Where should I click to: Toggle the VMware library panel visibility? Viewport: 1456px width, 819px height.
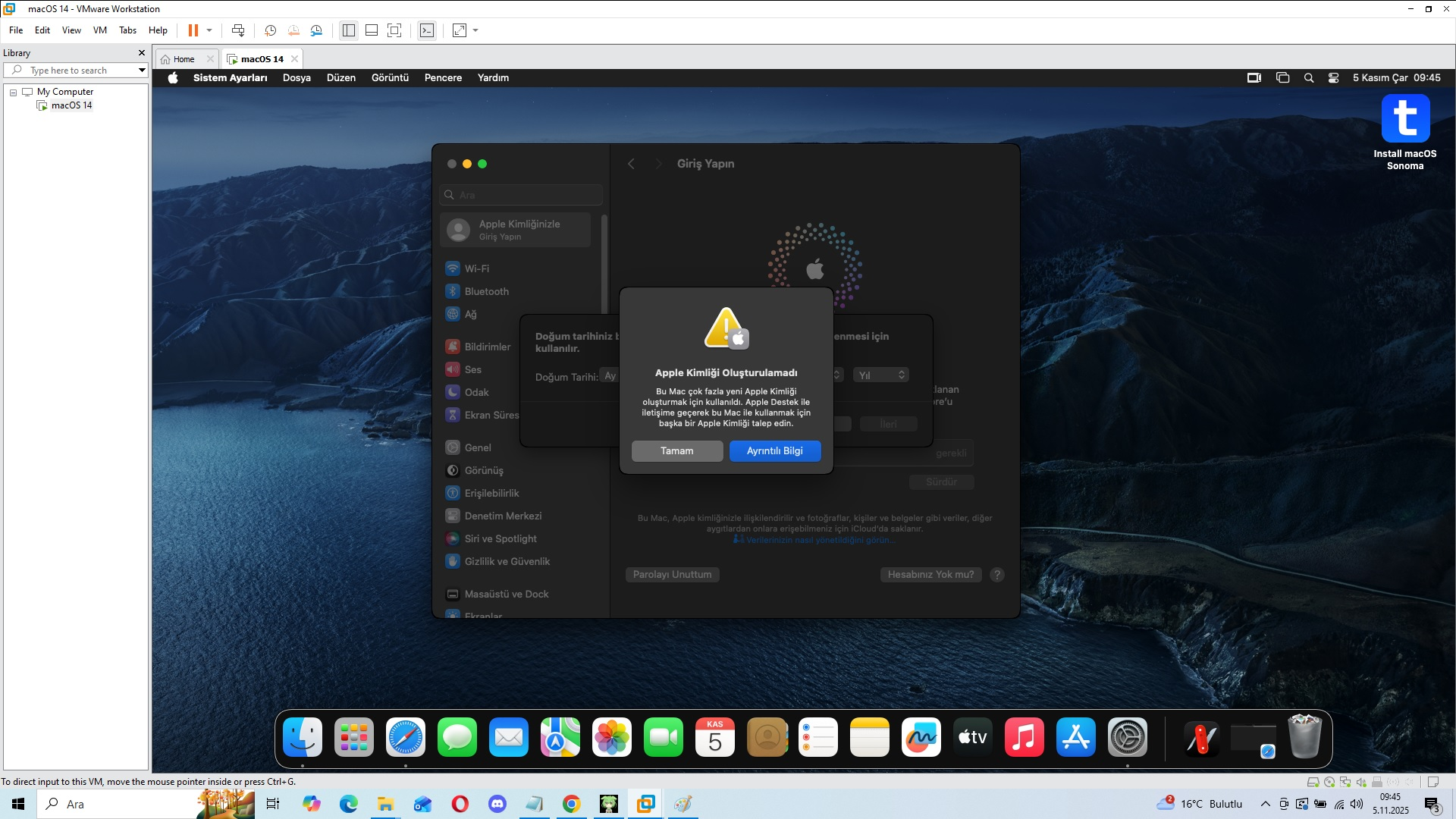click(x=349, y=30)
